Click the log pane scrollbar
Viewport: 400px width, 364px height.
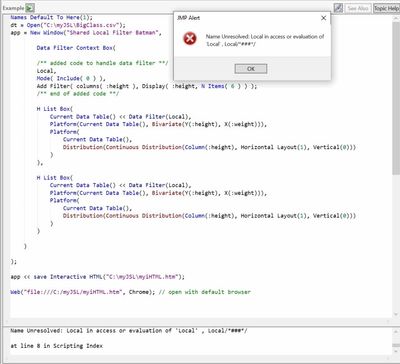(x=396, y=345)
